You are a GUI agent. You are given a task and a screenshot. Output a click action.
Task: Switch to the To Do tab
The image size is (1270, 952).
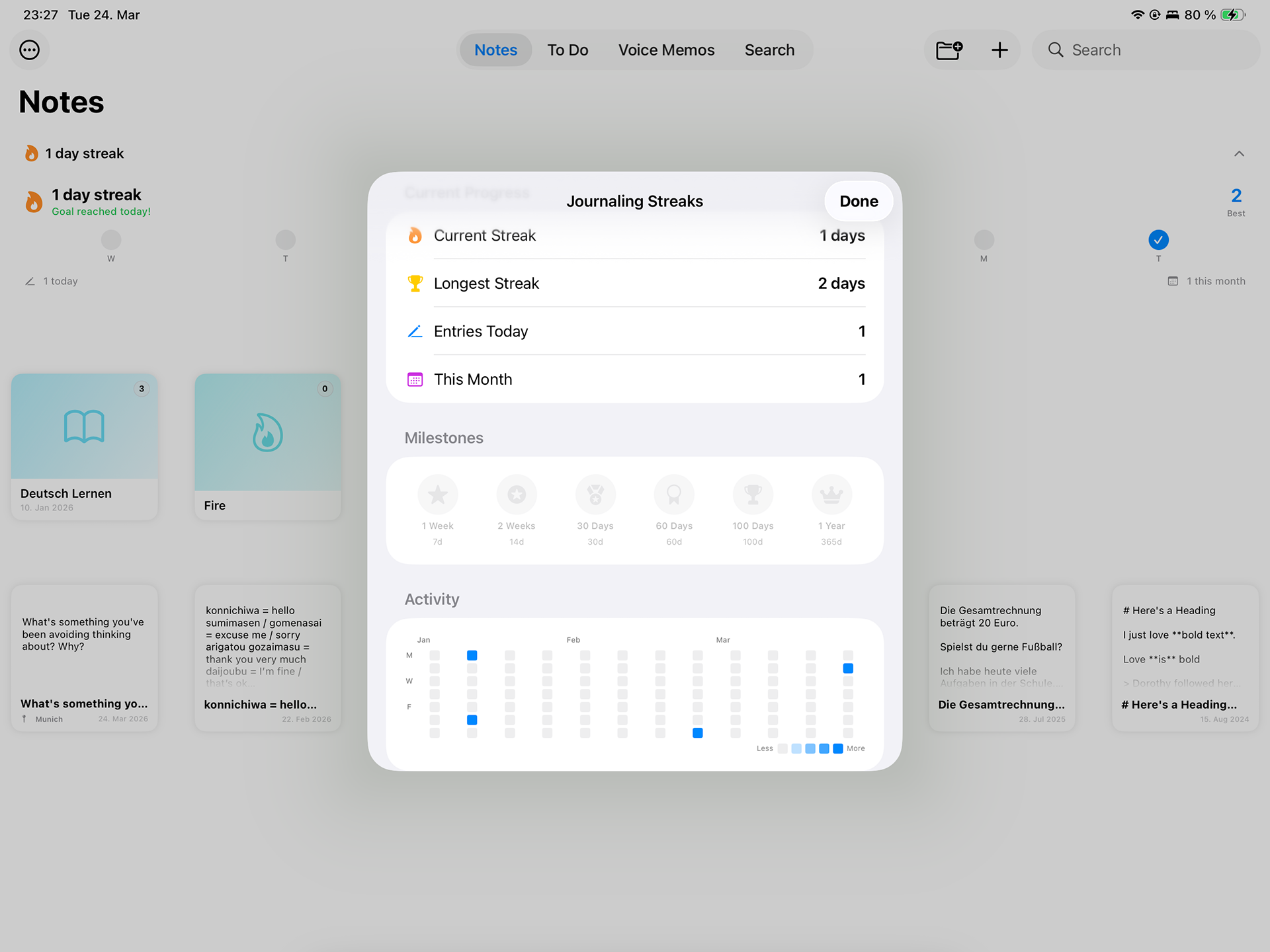(x=568, y=50)
